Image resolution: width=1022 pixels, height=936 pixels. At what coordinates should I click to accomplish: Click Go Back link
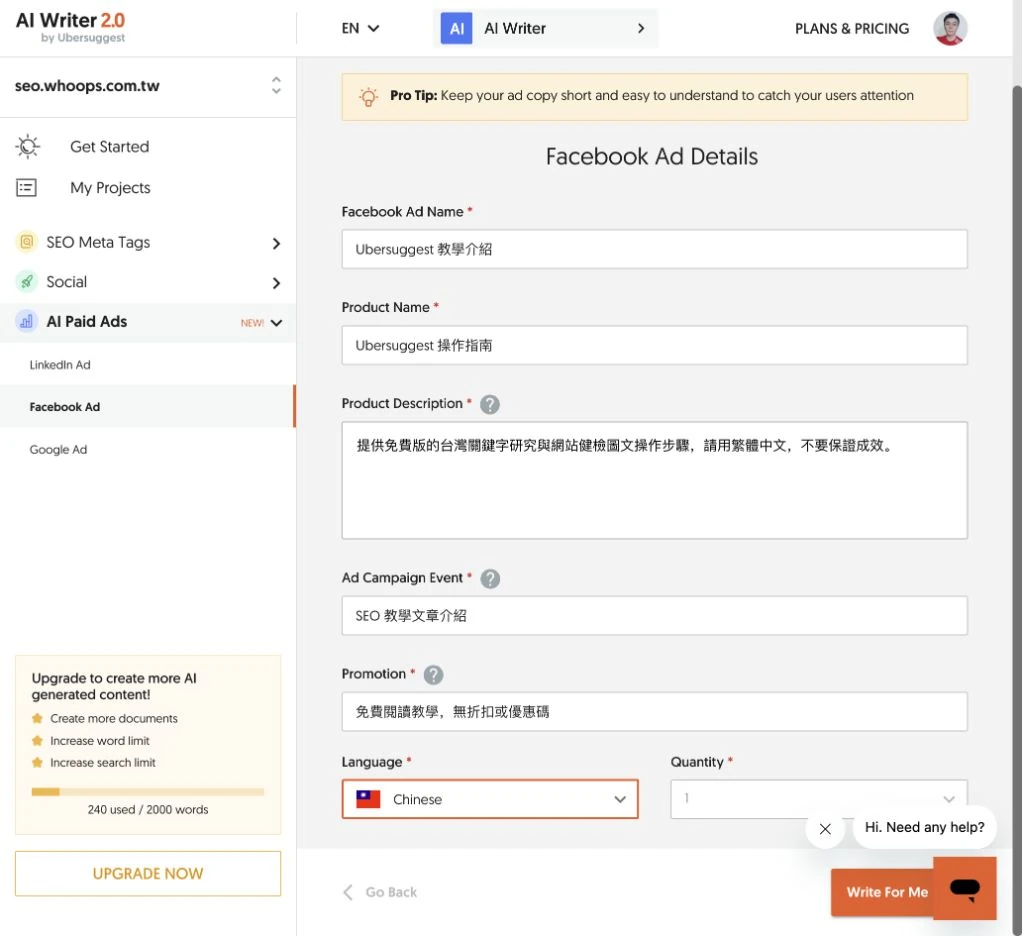(391, 892)
